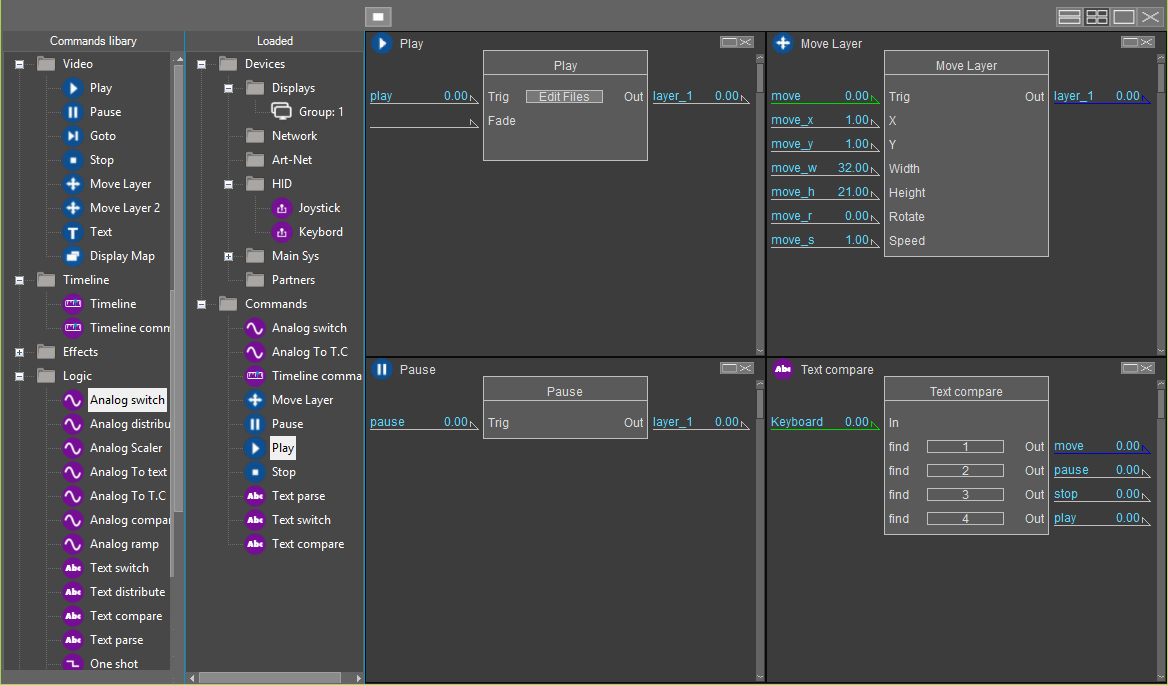Choose Analog ramp in the Logic folder
The image size is (1168, 685).
(124, 544)
